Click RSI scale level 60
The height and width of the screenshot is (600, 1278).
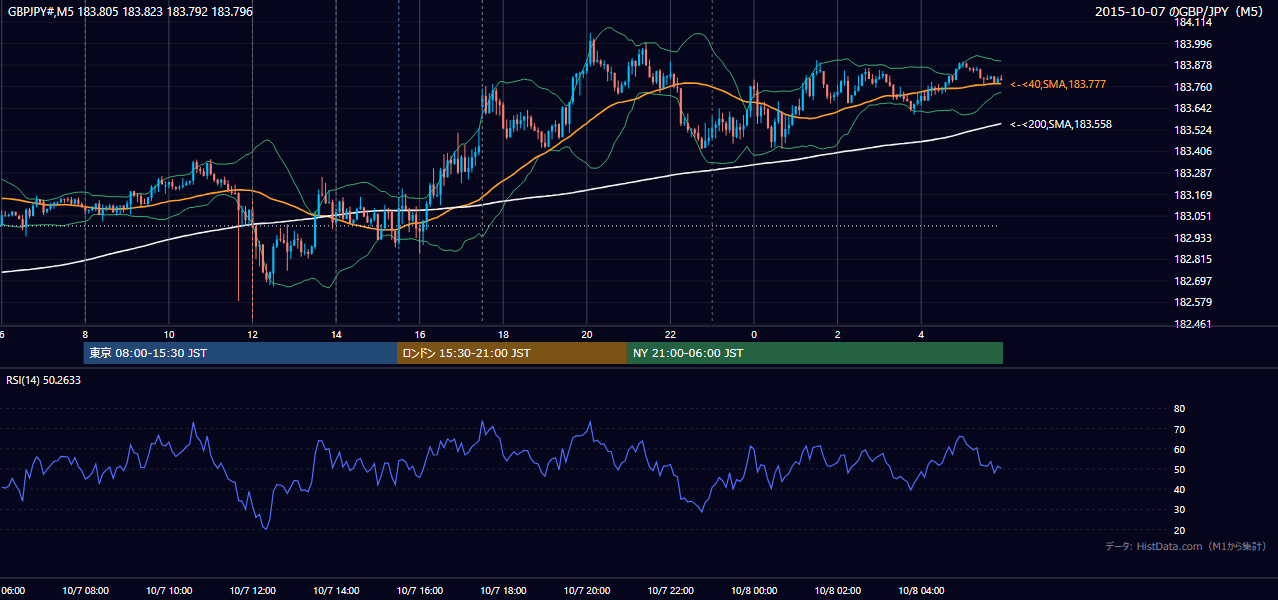(1179, 449)
